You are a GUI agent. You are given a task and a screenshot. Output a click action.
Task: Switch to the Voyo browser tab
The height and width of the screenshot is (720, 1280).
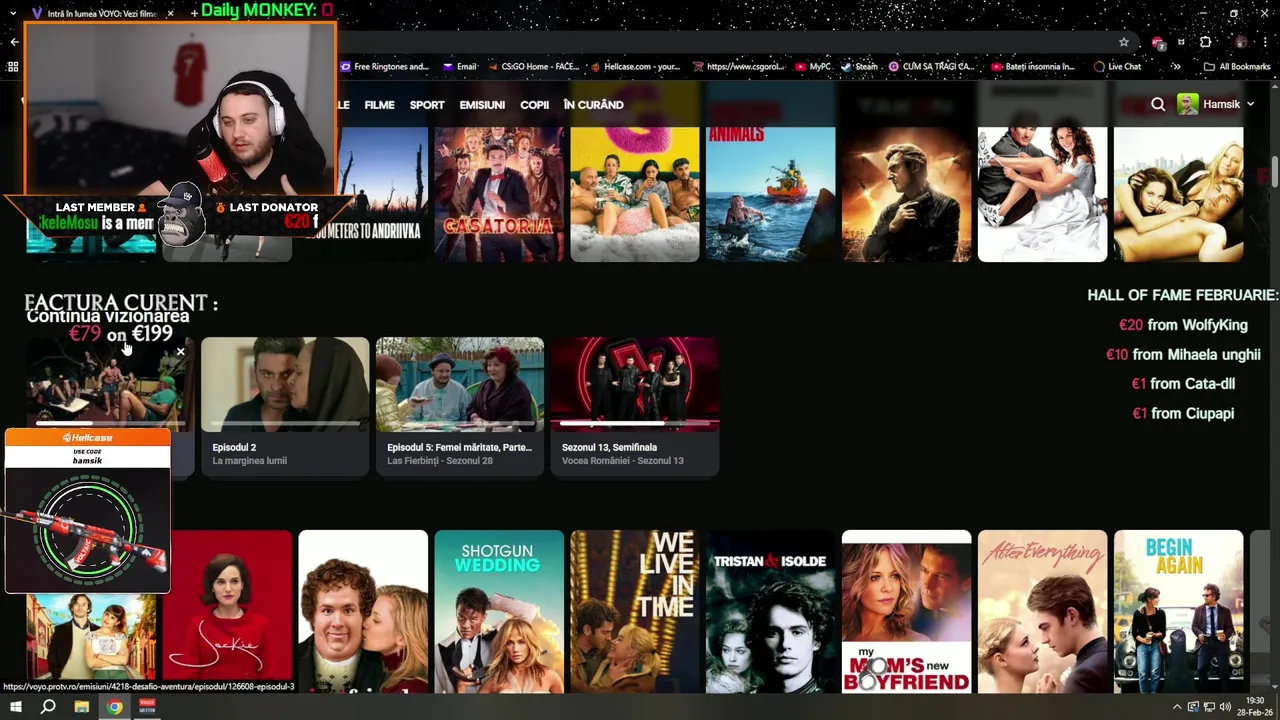[x=100, y=13]
